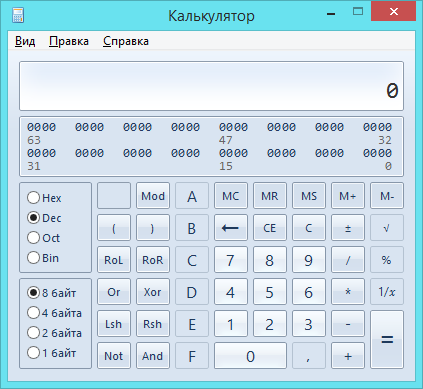The image size is (423, 389).
Task: Click the equals button
Action: pos(387,340)
